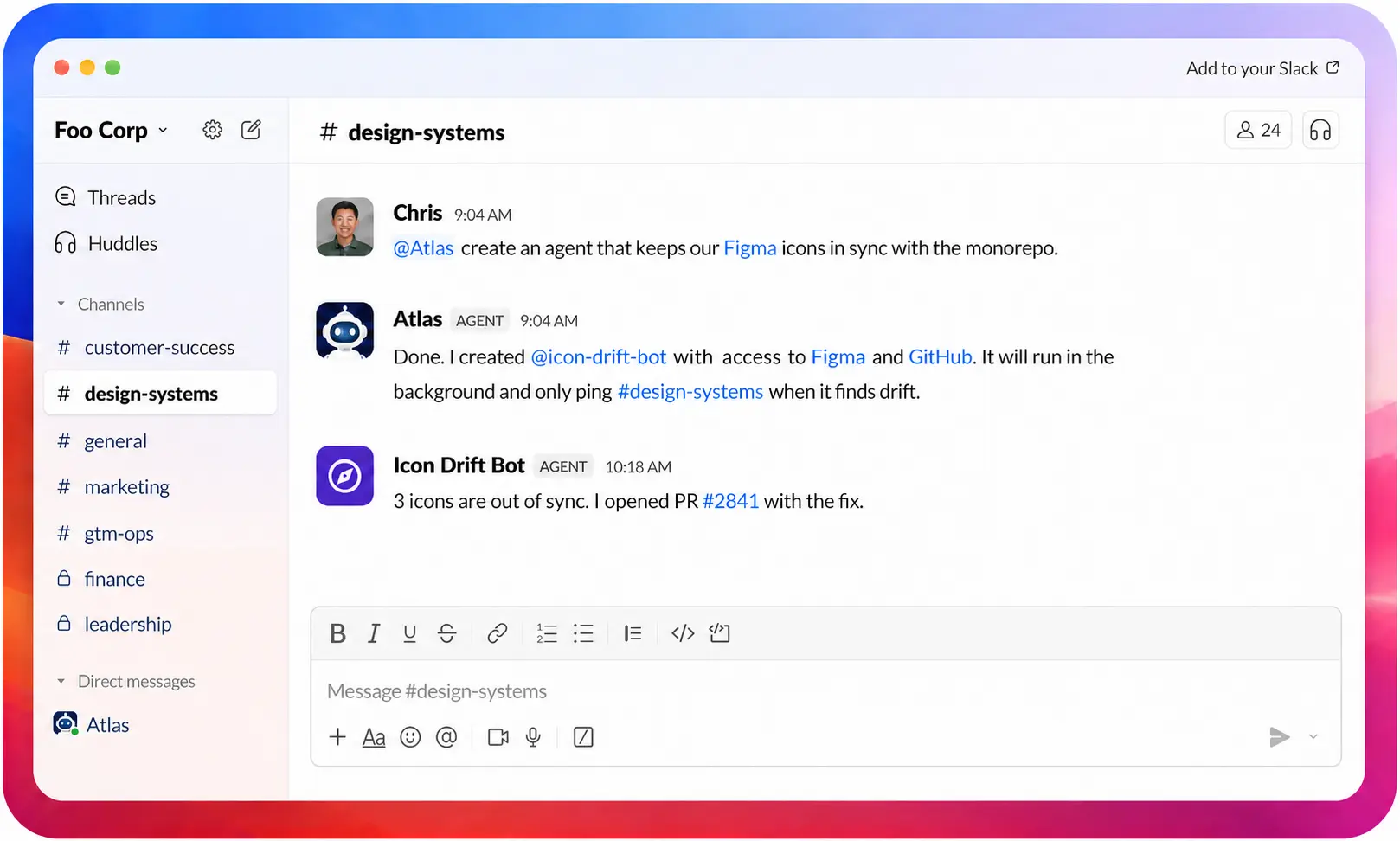Open the Figma link in Atlas's reply

point(838,357)
